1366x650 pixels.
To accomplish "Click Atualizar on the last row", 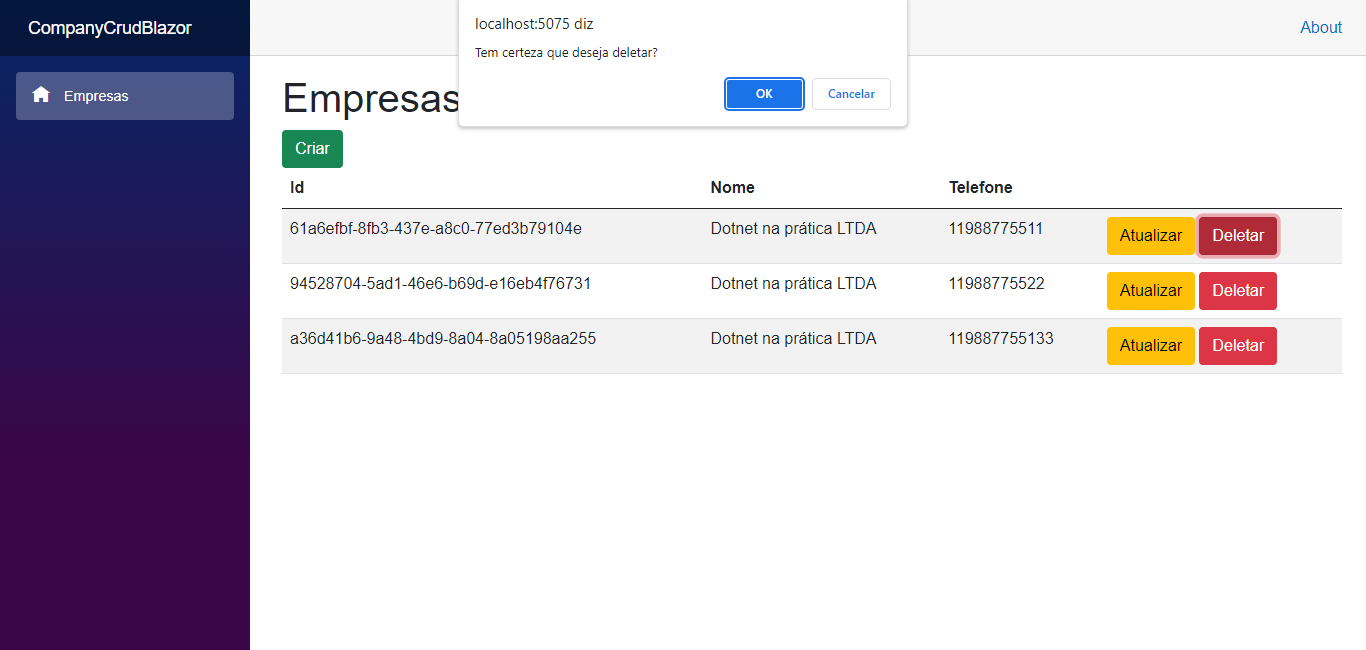I will (x=1150, y=345).
